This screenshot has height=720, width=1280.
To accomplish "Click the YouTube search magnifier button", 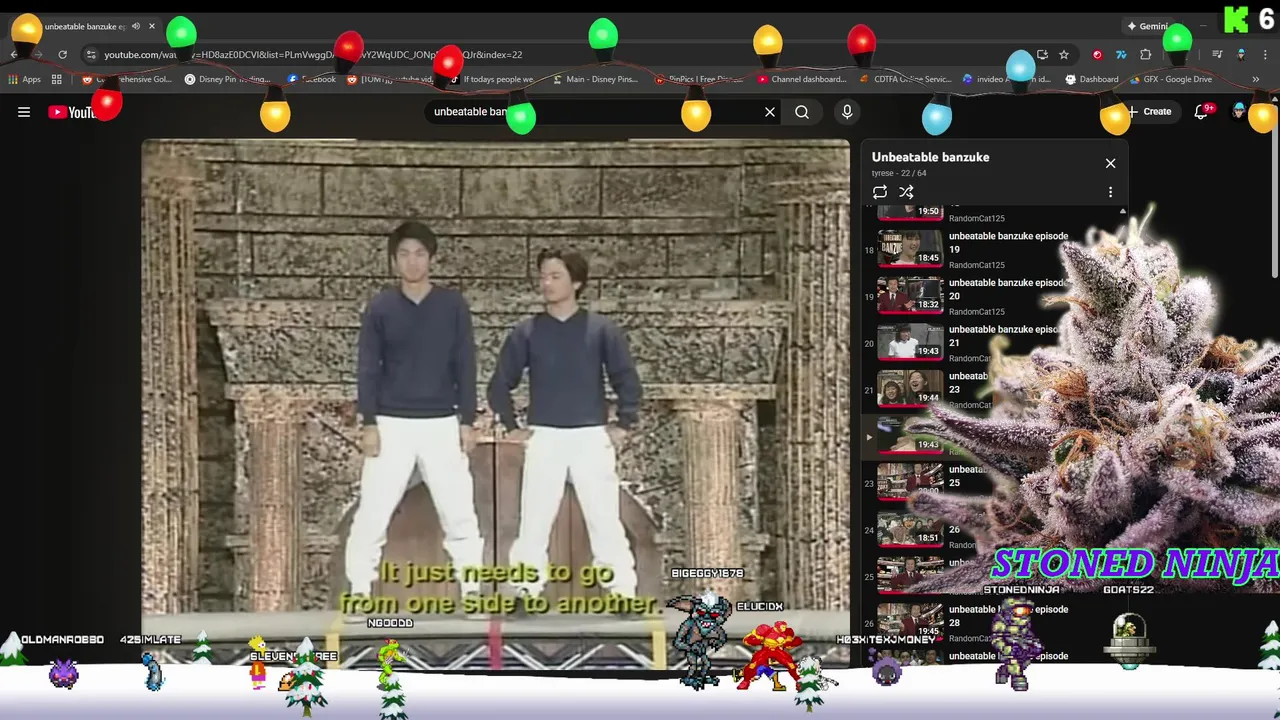I will pyautogui.click(x=802, y=112).
